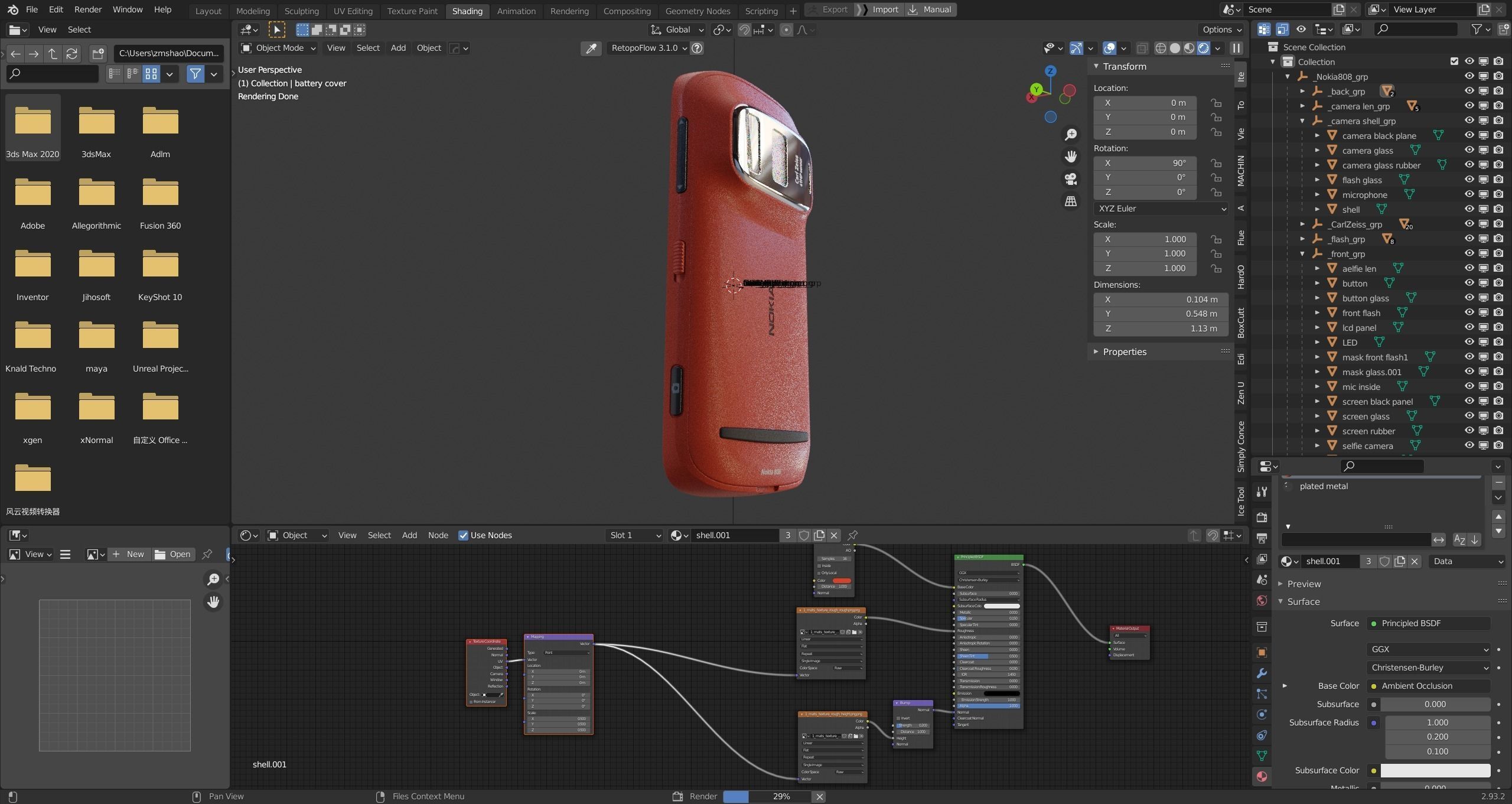Toggle file filter funnel icon
Screen dimensions: 1512x804
click(x=195, y=74)
